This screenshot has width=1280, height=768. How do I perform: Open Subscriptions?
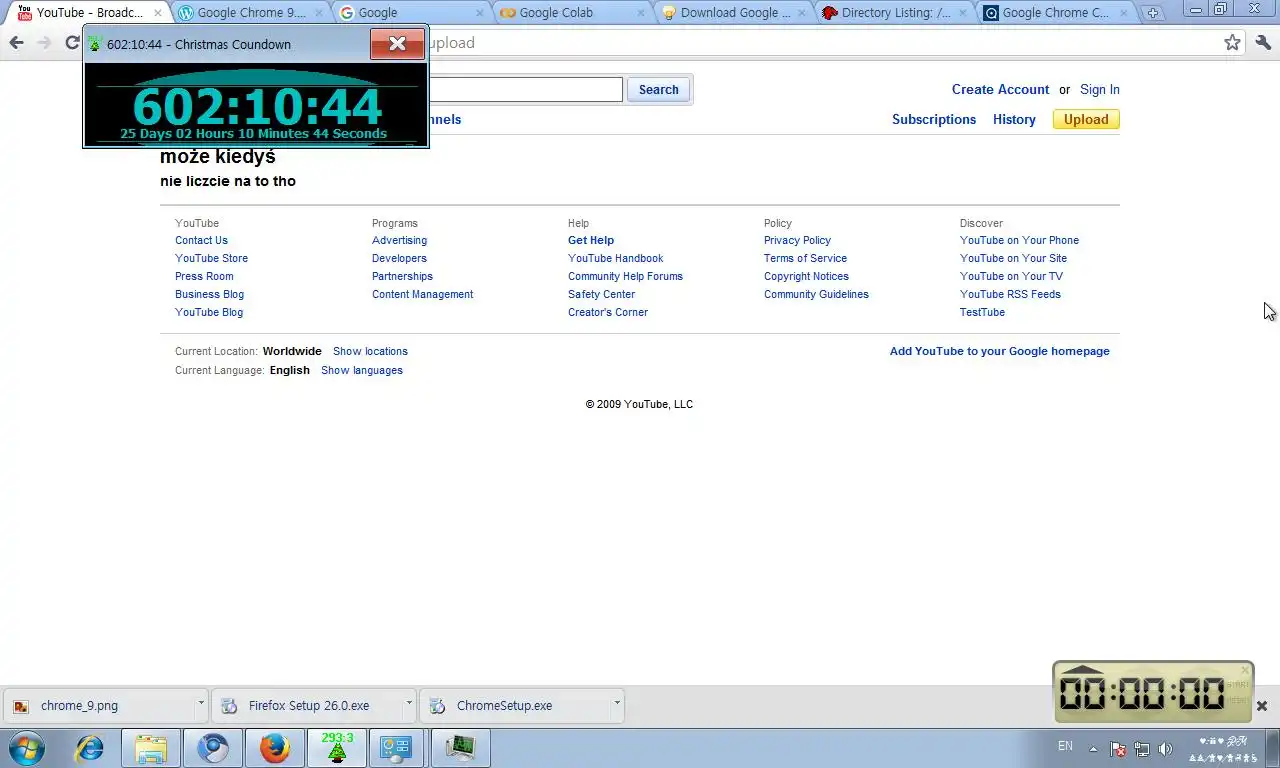[x=934, y=119]
